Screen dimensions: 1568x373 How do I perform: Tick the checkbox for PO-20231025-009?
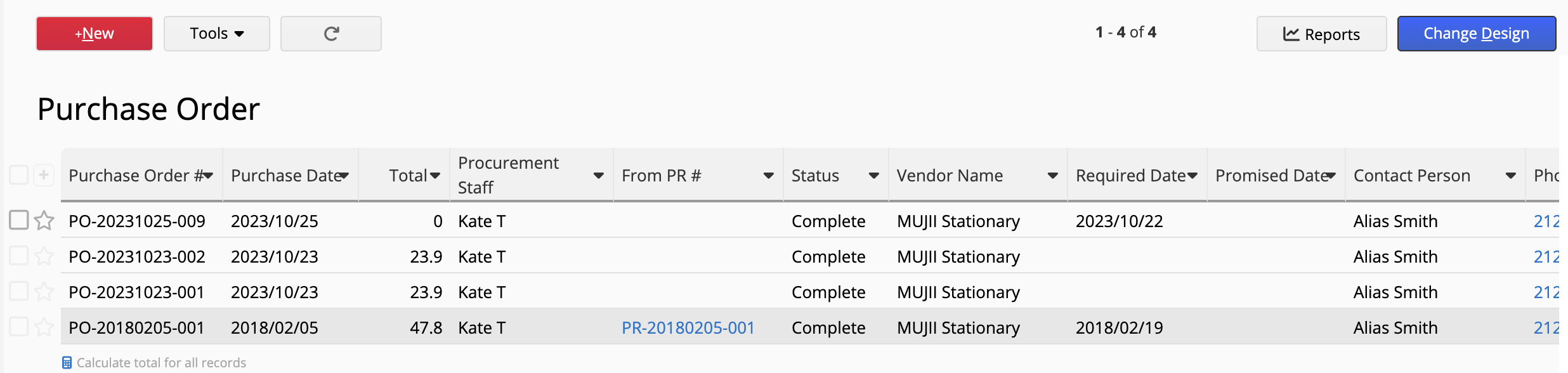(19, 220)
